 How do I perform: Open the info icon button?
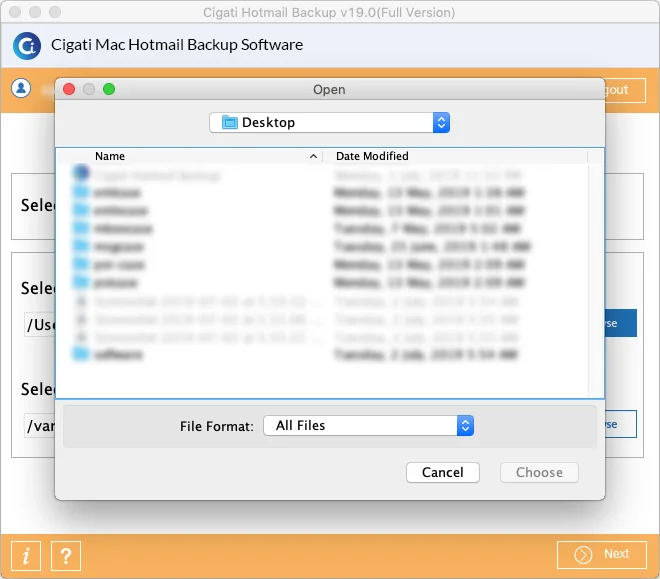point(26,556)
